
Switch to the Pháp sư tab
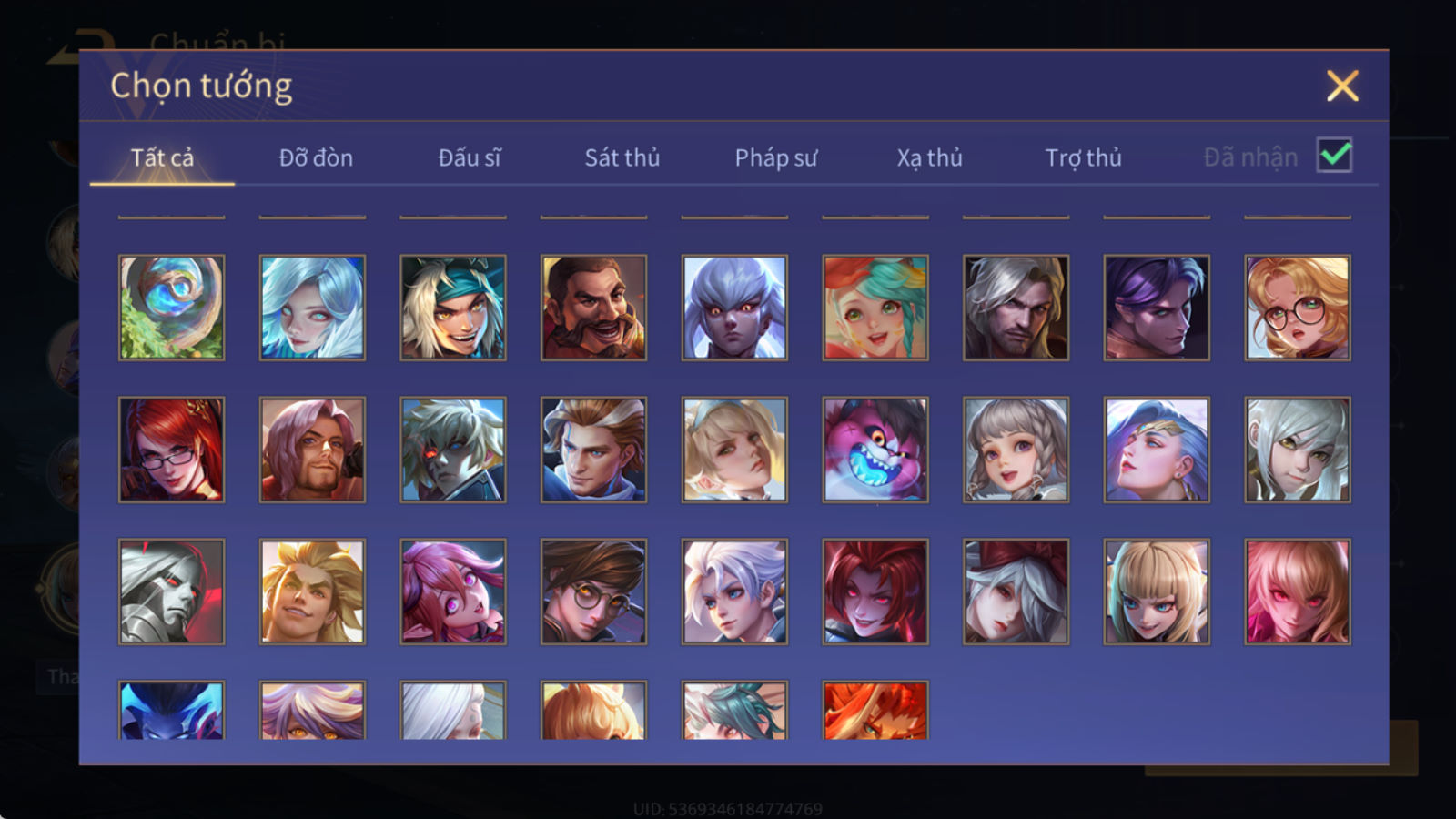tap(776, 157)
